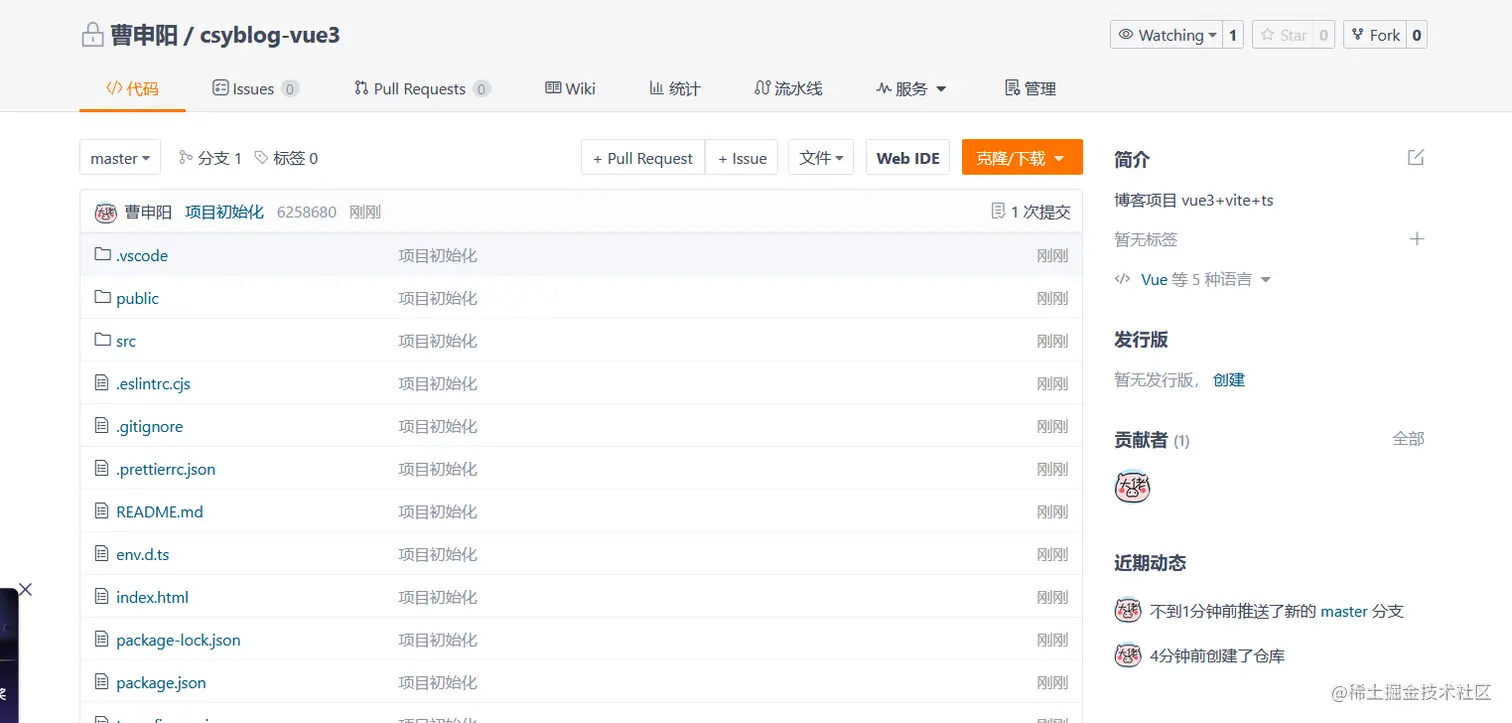Open the .vscode folder icon
This screenshot has height=723, width=1512.
coord(103,255)
